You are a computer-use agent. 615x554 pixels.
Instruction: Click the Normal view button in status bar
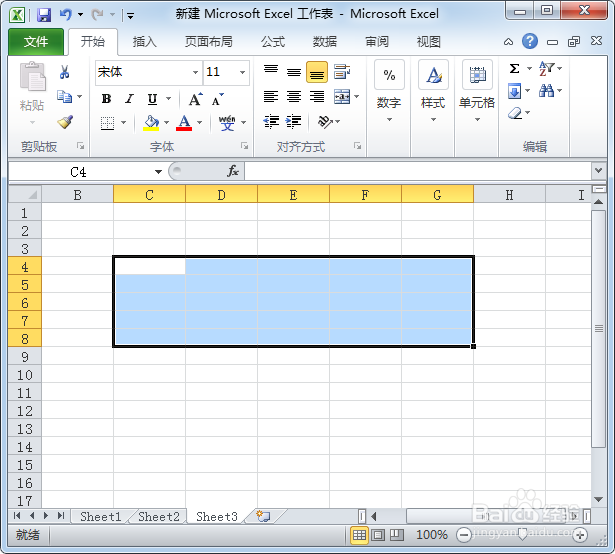pos(359,535)
